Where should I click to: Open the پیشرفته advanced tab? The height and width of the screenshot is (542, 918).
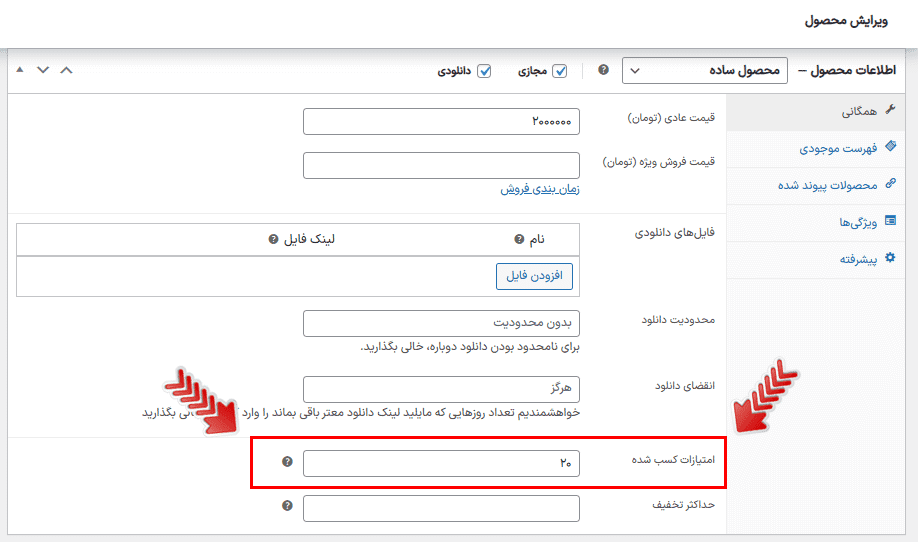pos(816,259)
